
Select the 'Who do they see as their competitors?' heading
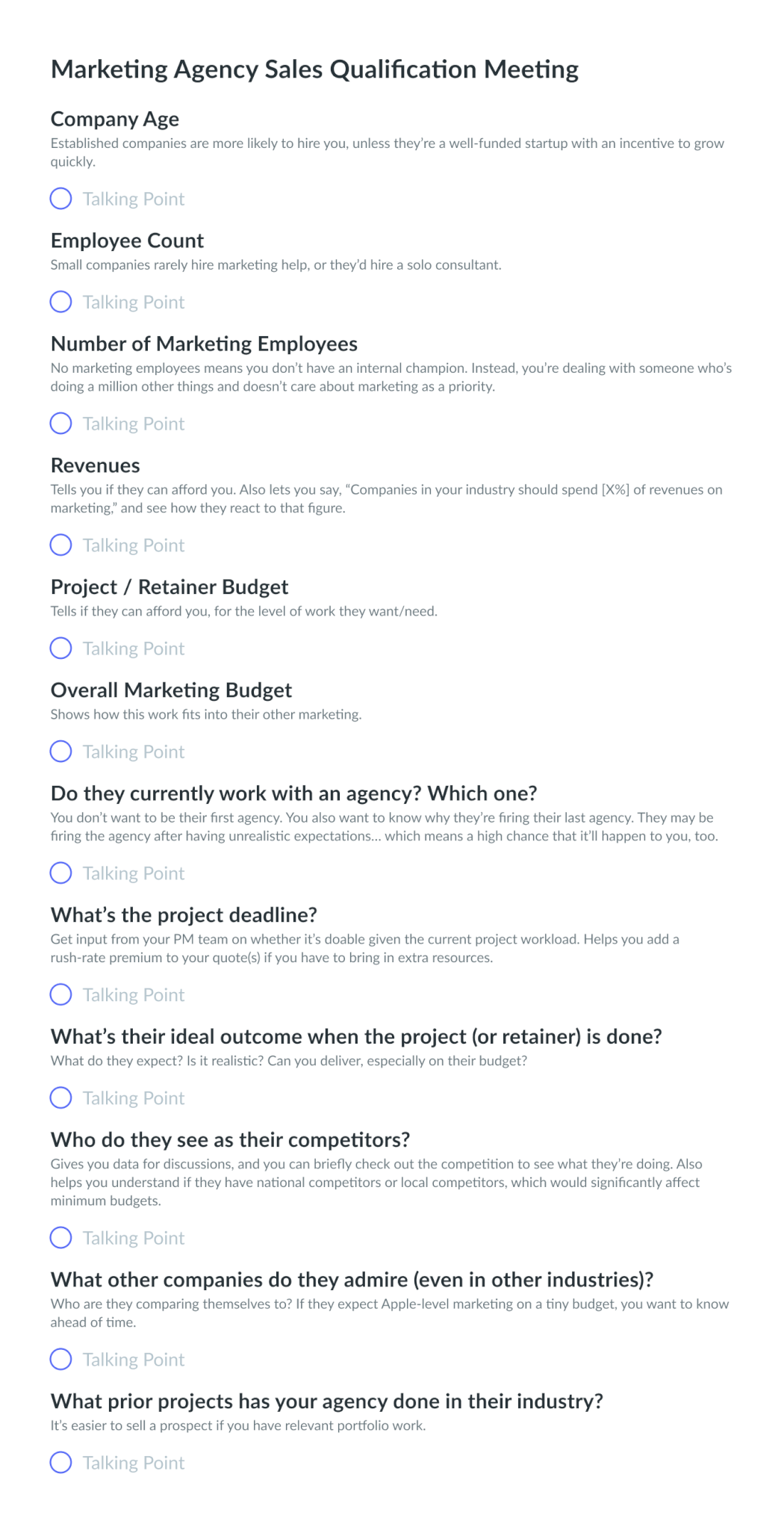[x=230, y=1140]
